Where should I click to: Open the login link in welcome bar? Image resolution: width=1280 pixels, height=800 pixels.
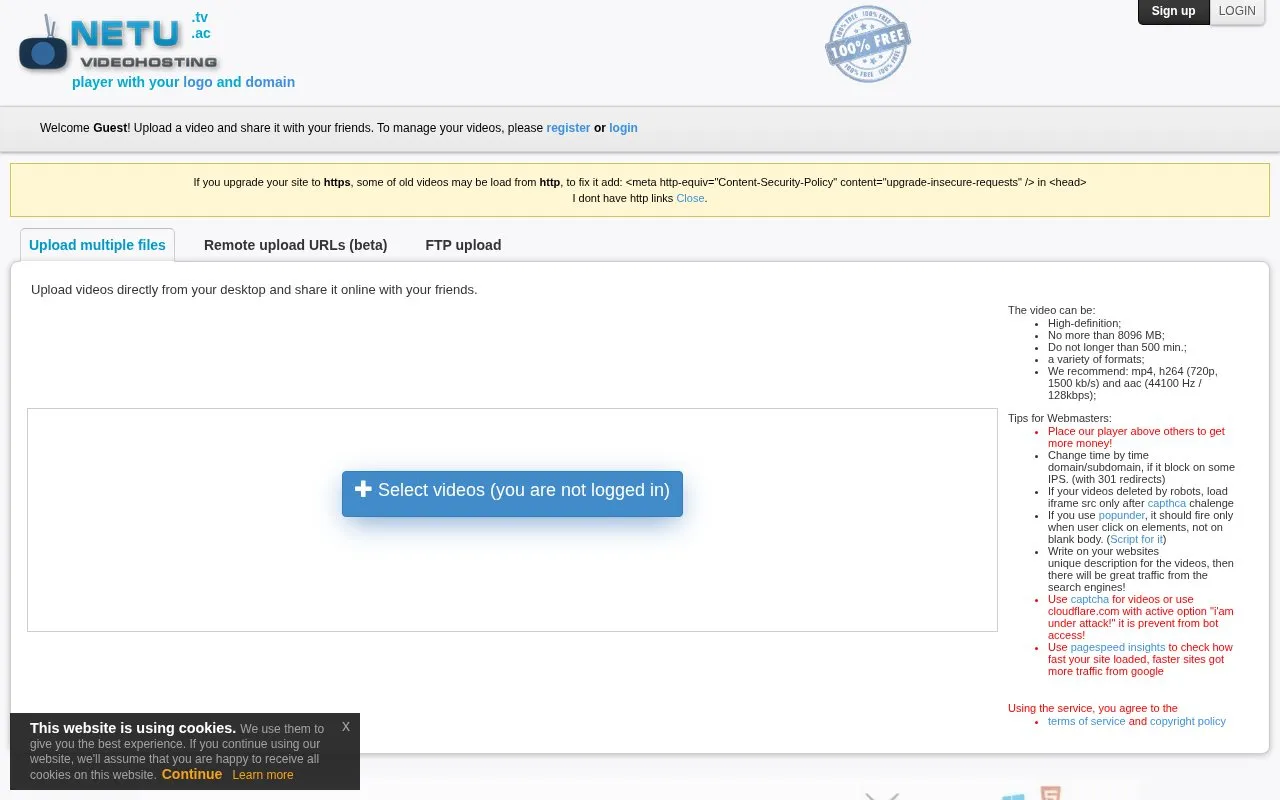coord(623,128)
